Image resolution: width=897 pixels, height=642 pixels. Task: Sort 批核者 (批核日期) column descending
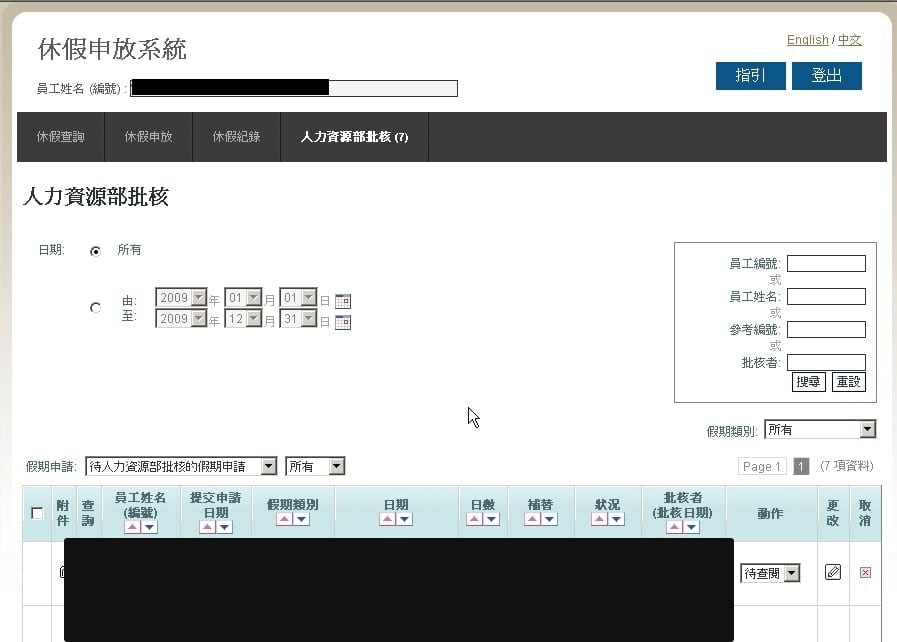click(692, 527)
